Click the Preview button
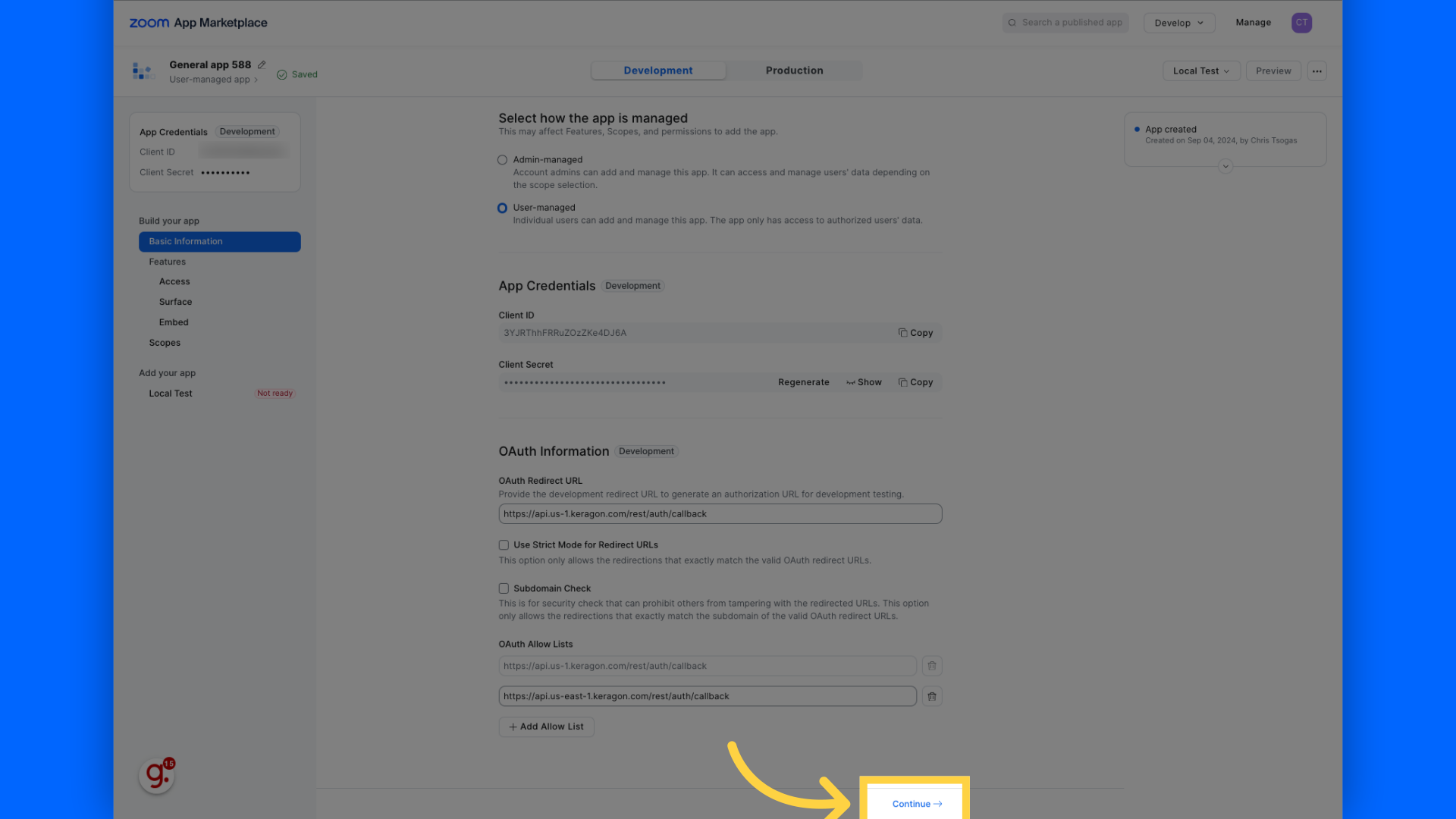 point(1273,71)
